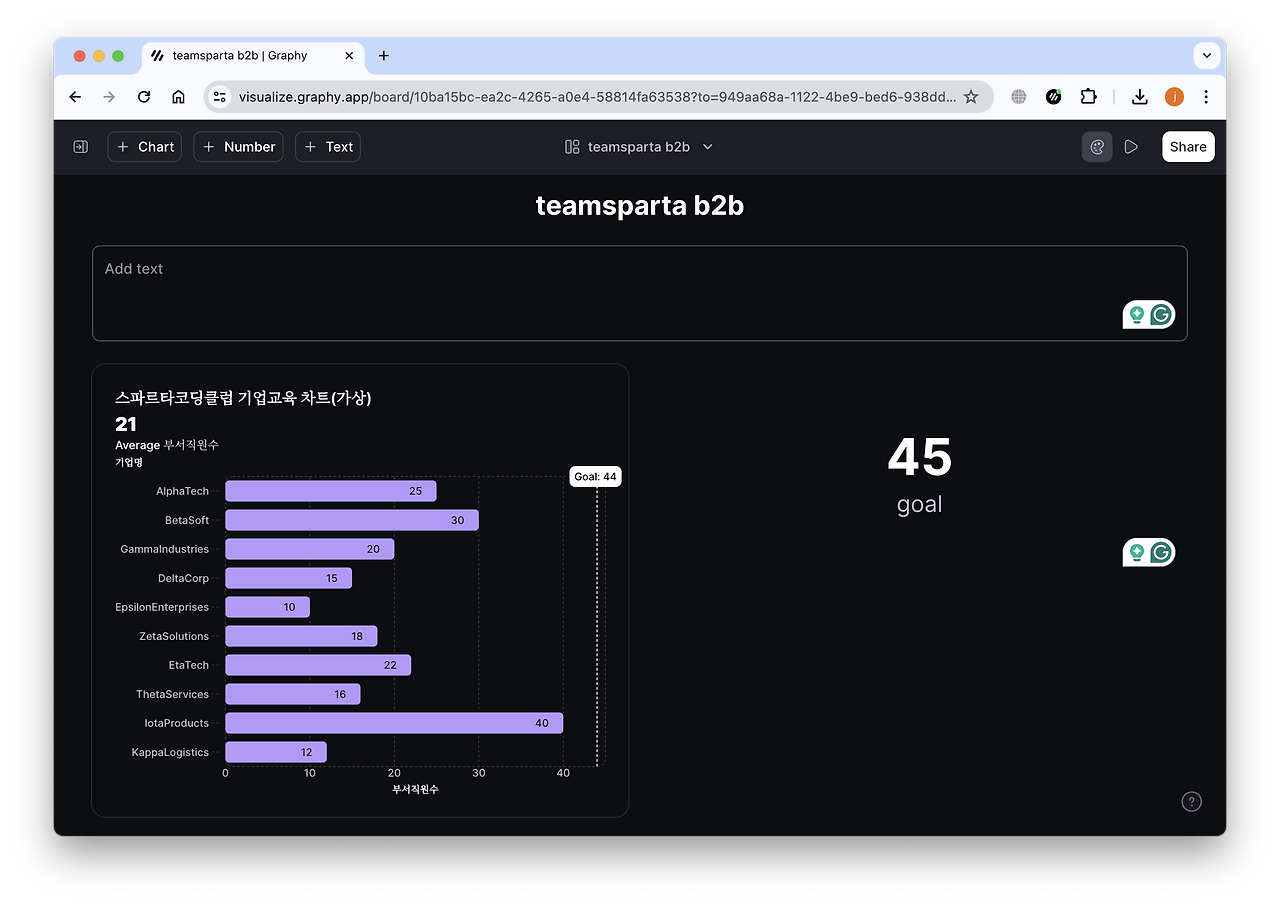The image size is (1280, 907).
Task: Click into the Add text field
Action: coord(640,293)
